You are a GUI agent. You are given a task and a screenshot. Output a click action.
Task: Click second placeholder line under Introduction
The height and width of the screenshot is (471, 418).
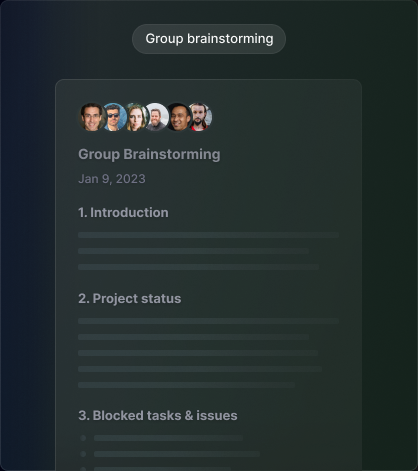tap(193, 251)
